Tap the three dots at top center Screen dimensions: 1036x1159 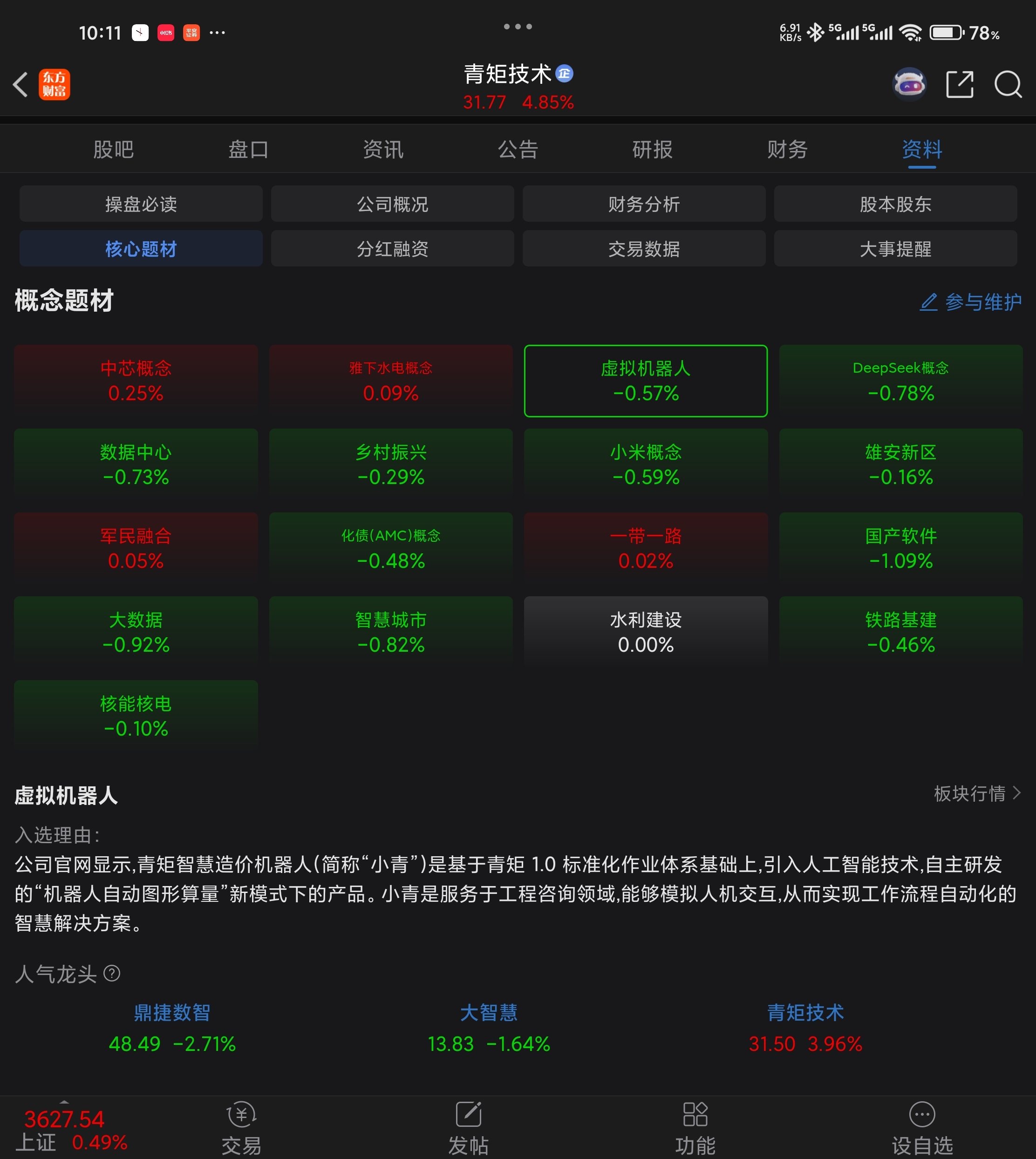(518, 27)
